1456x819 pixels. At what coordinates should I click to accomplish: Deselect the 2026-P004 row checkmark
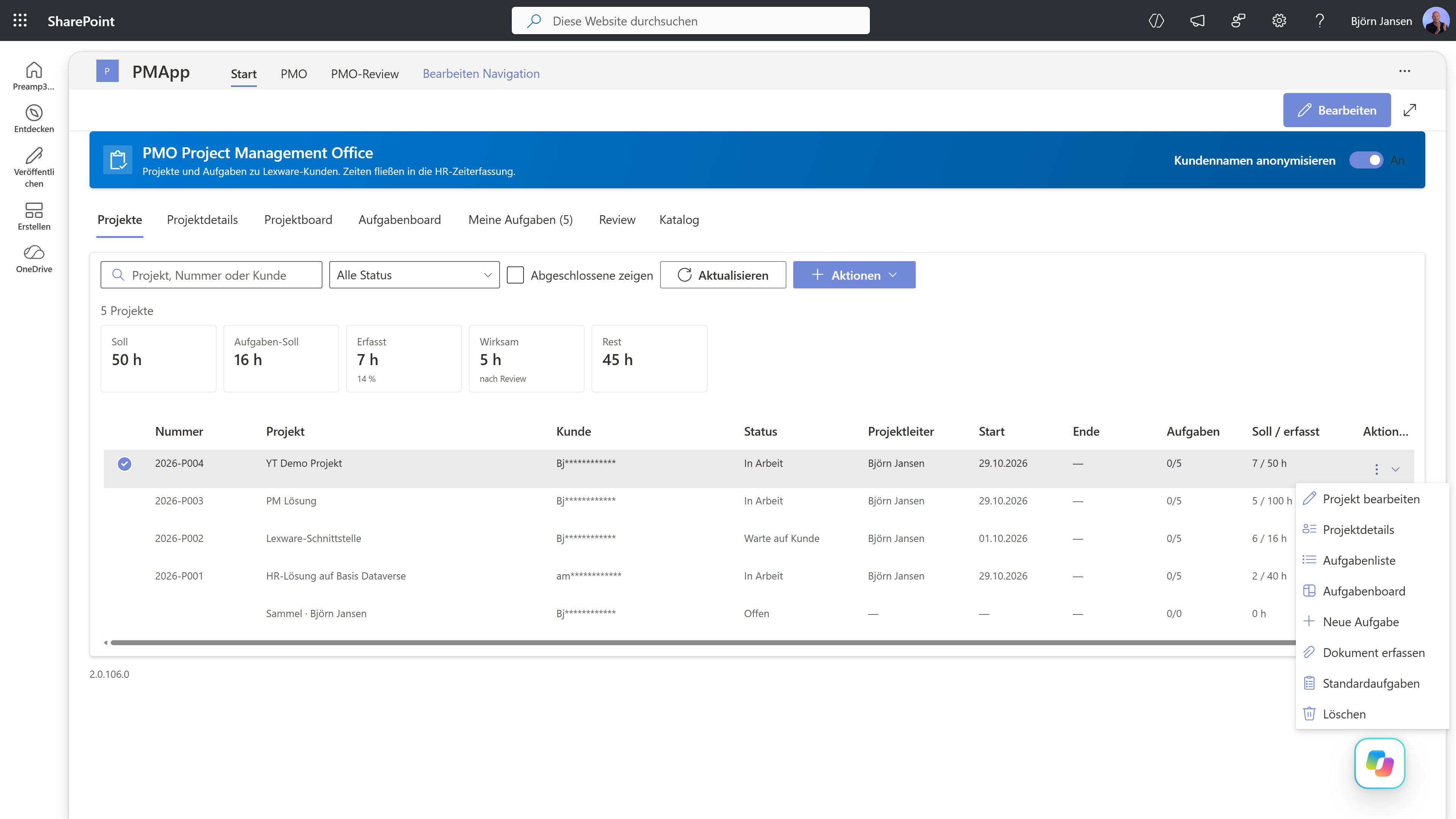[124, 464]
